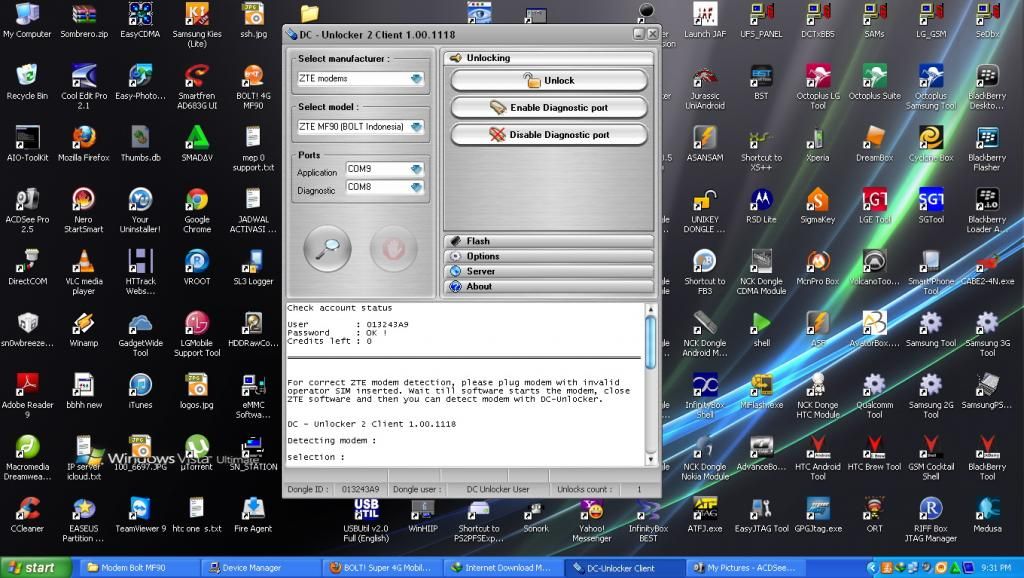Open the Diagnostic COM port dropdown

tap(416, 188)
